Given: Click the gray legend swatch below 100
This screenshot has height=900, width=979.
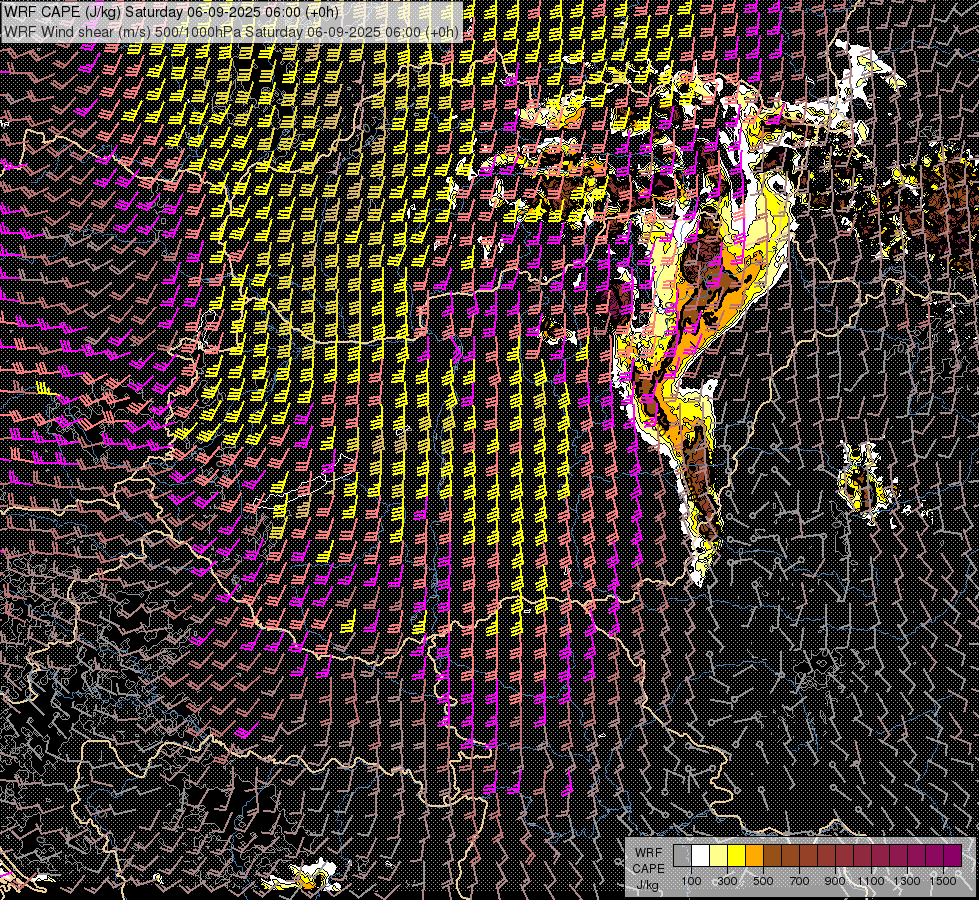Looking at the screenshot, I should 682,856.
